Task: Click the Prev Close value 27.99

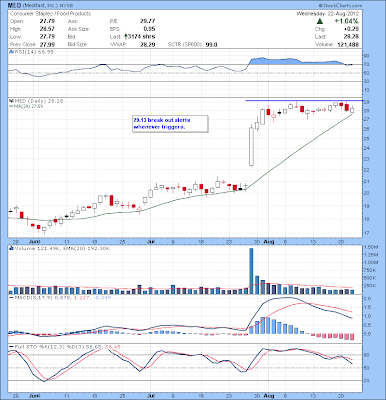Action: pyautogui.click(x=47, y=44)
